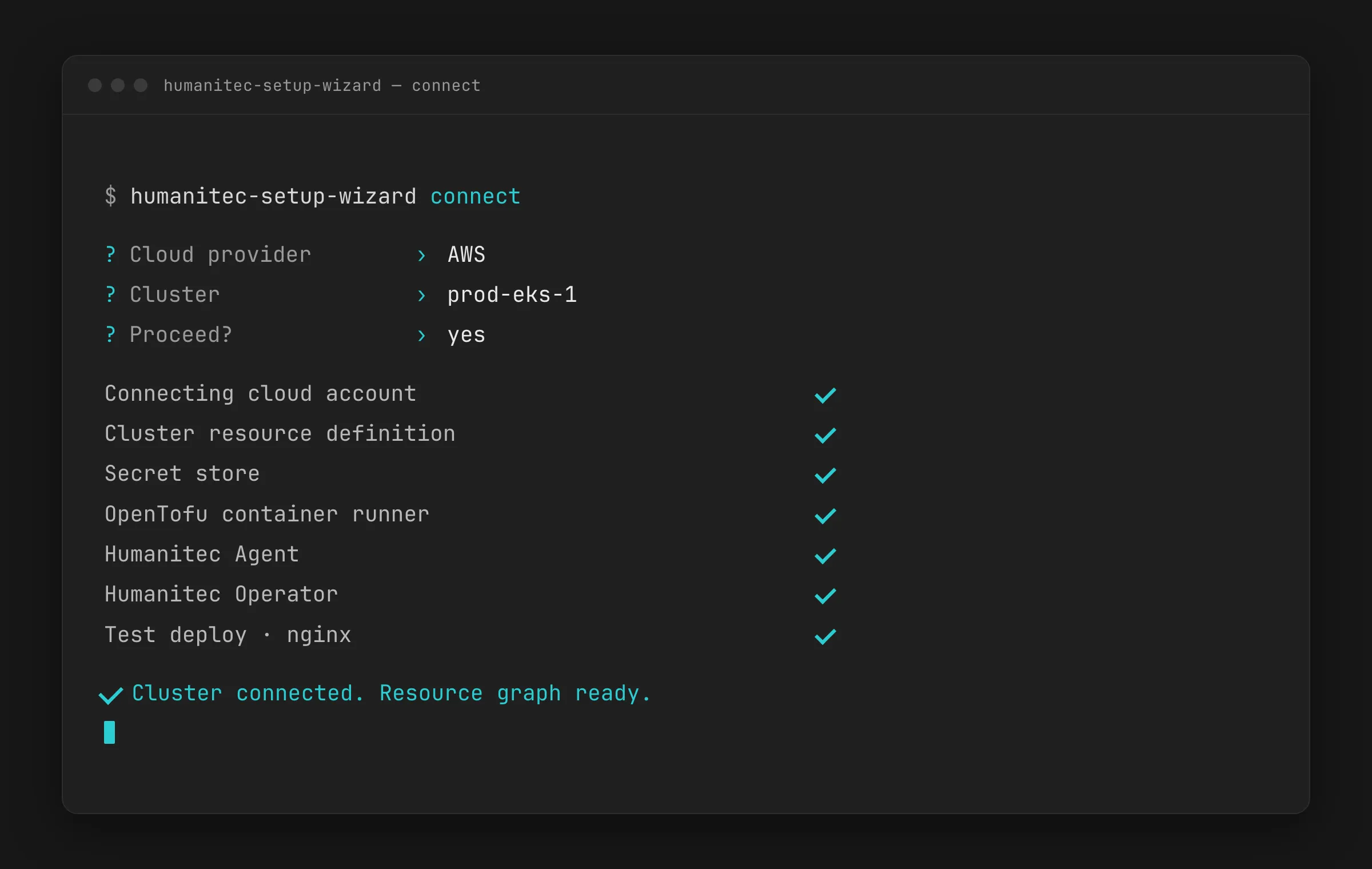Click checkmark for Secret store
The image size is (1372, 869).
pyautogui.click(x=825, y=475)
